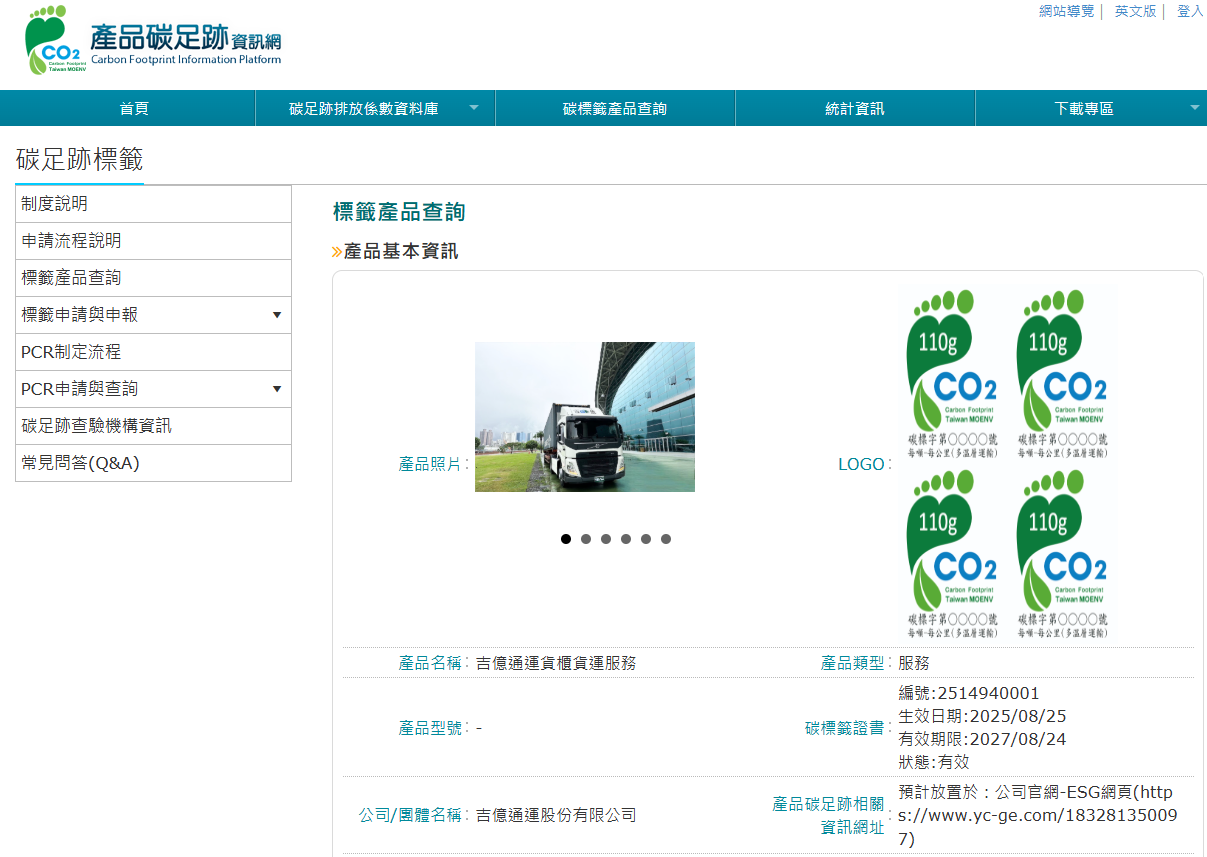Image resolution: width=1207 pixels, height=857 pixels.
Task: Open PCR申請與查詢 sidebar item
Action: coord(153,389)
